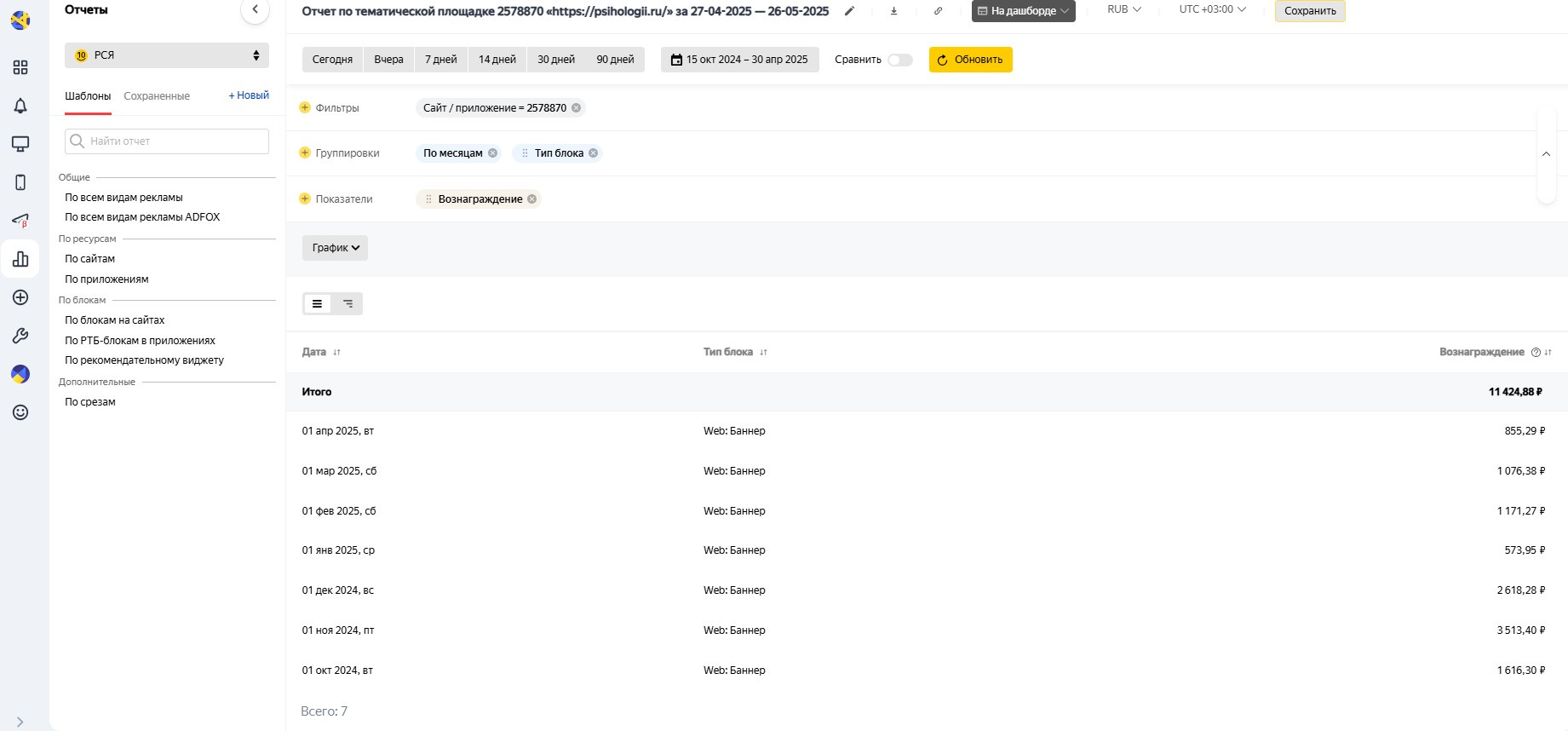Click the Сохранить button
Image resolution: width=1568 pixels, height=731 pixels.
1310,11
